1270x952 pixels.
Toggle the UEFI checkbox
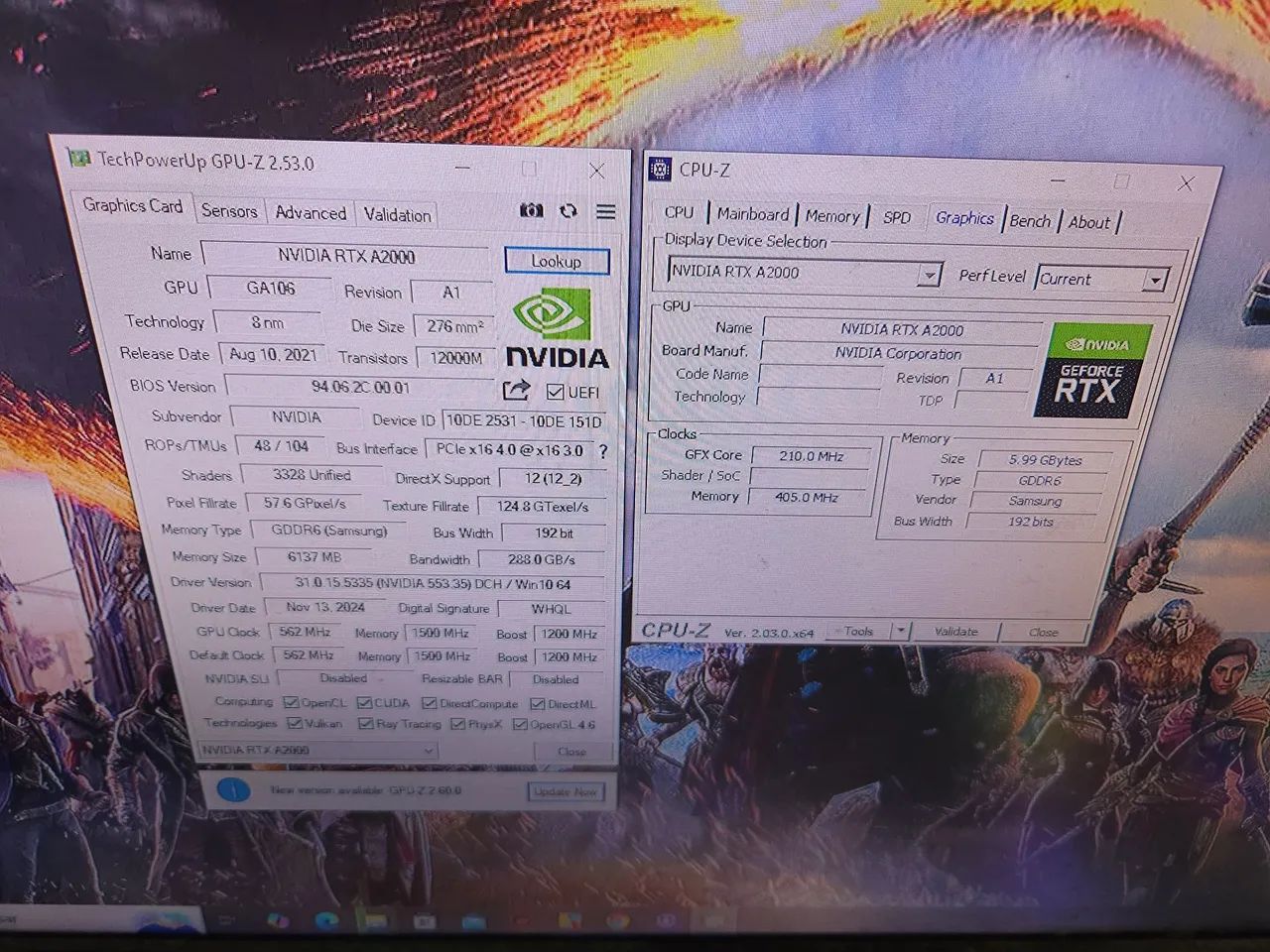555,391
